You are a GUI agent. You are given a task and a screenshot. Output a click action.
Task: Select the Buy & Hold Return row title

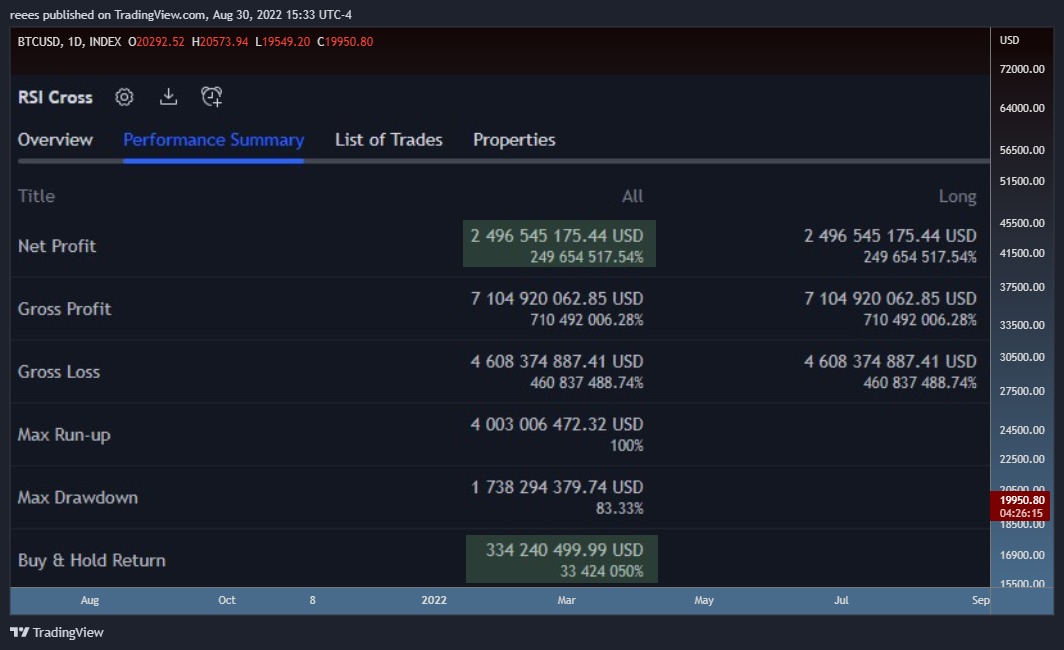click(x=92, y=560)
